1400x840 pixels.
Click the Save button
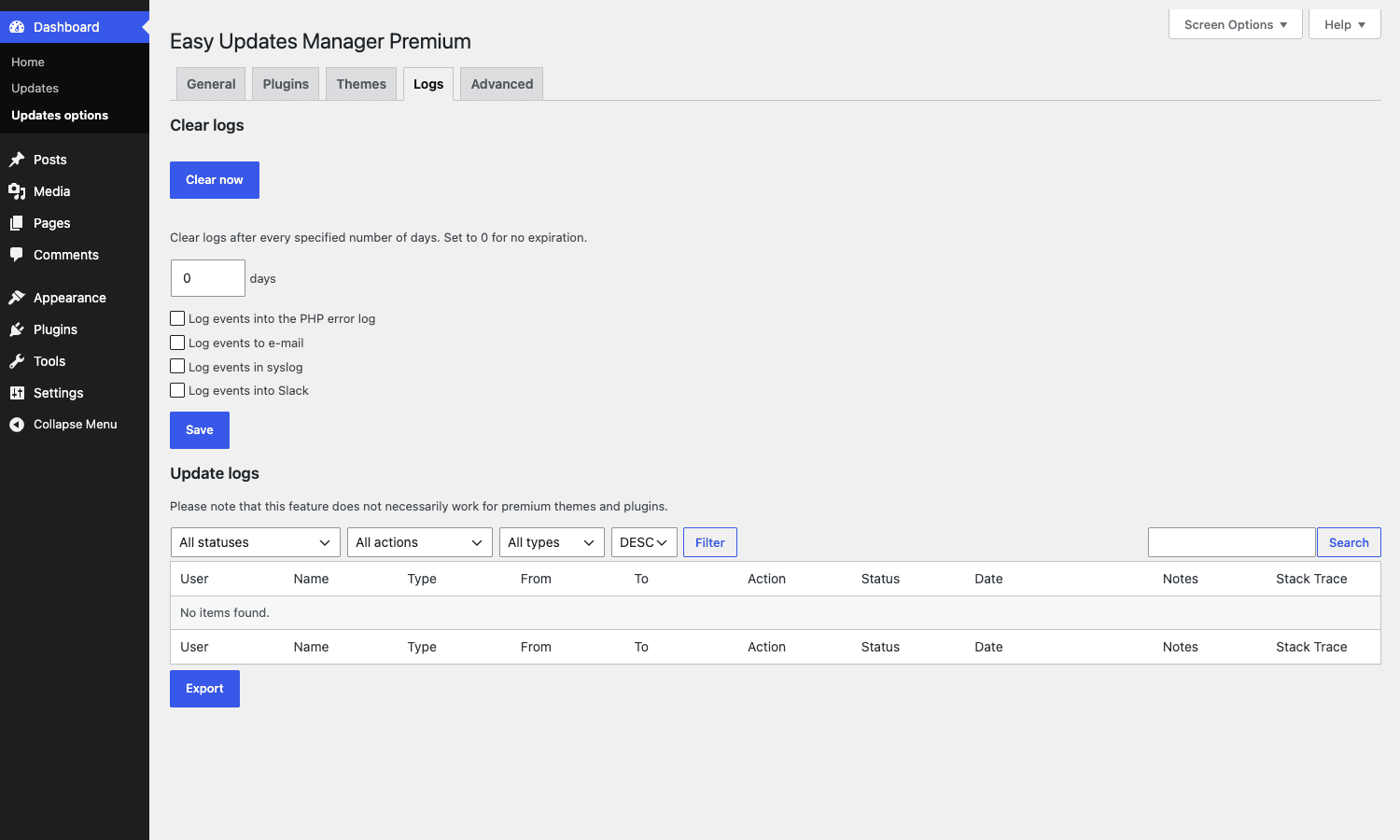(200, 430)
